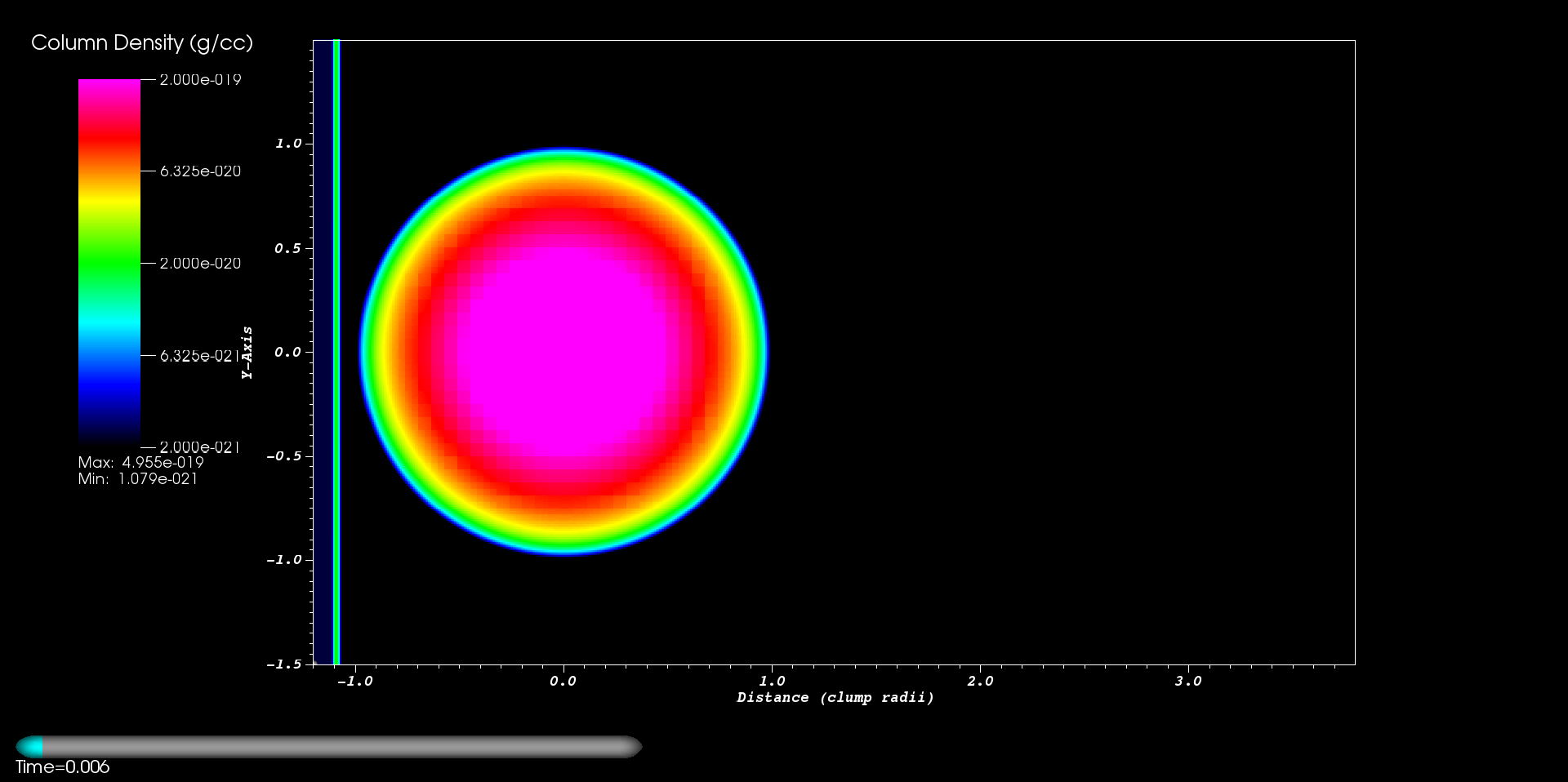1568x782 pixels.
Task: Click the '2.000e-020' legend label
Action: (200, 263)
